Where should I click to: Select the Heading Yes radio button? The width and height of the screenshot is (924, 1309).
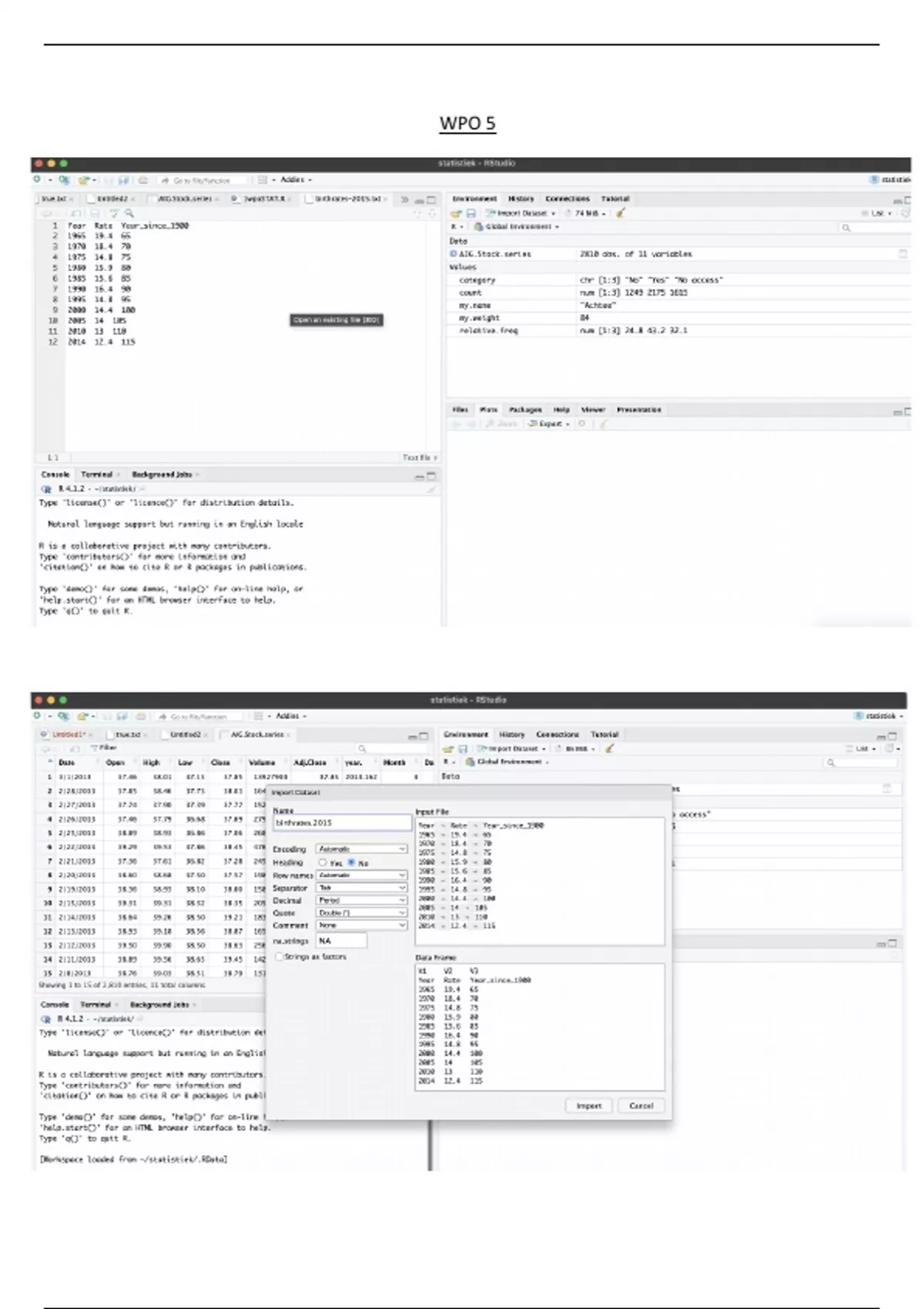[323, 862]
